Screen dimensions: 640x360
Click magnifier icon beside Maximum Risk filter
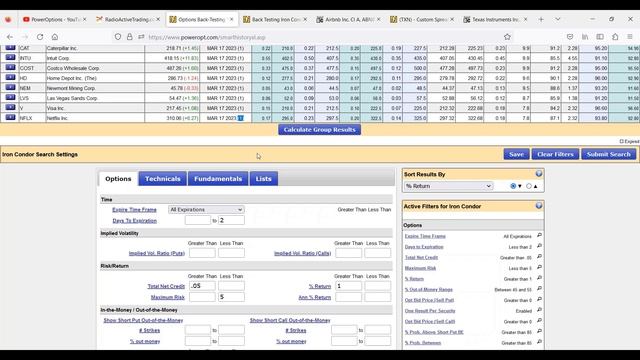[x=539, y=267]
